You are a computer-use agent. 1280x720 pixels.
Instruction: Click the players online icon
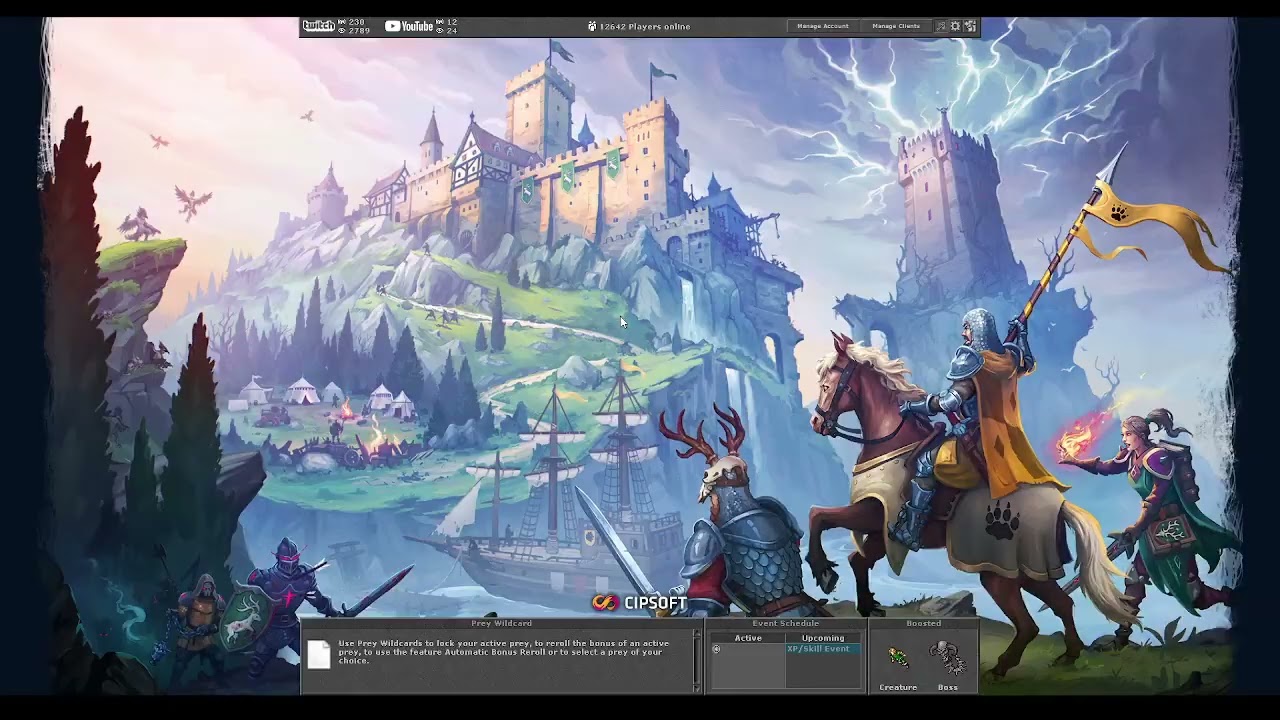pos(592,27)
